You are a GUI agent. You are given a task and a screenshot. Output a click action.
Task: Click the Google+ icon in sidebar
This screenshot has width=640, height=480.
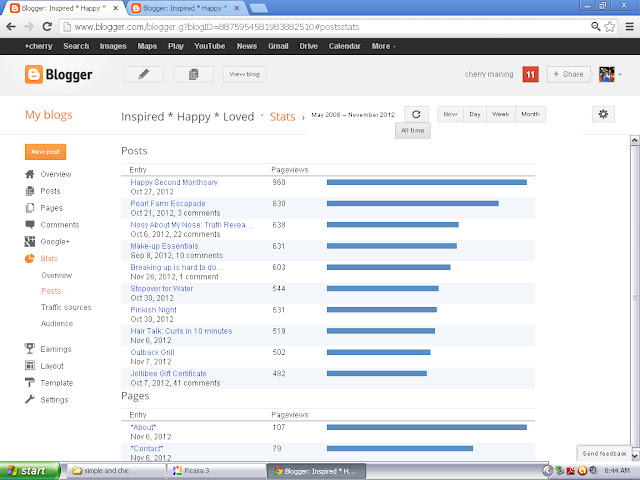[x=30, y=242]
